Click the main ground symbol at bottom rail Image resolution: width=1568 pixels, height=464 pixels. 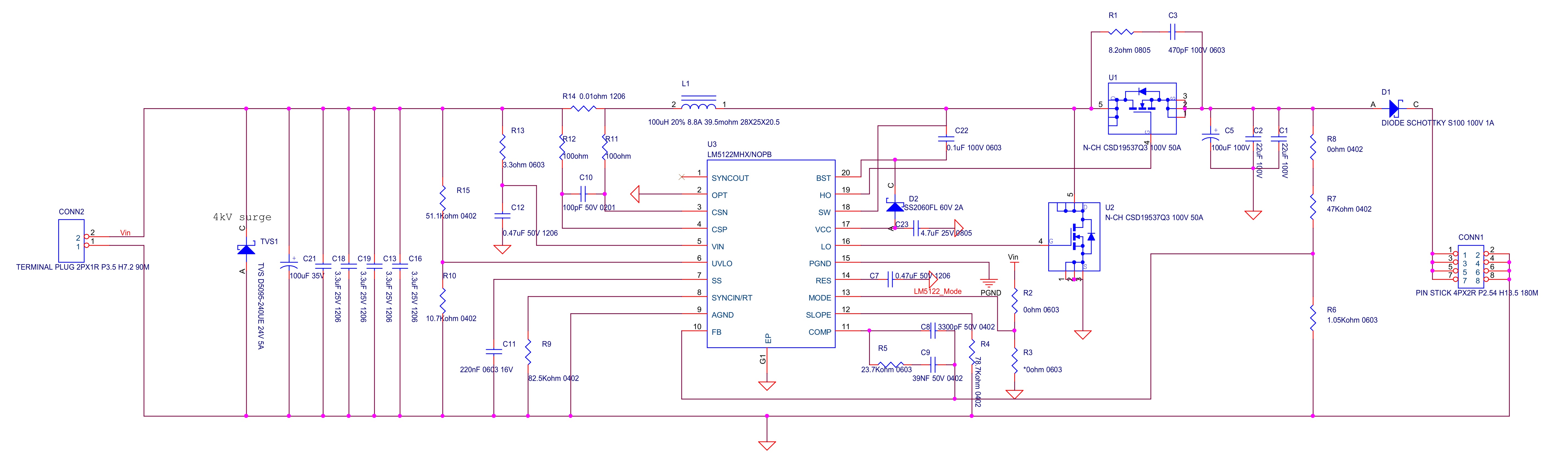[x=767, y=445]
